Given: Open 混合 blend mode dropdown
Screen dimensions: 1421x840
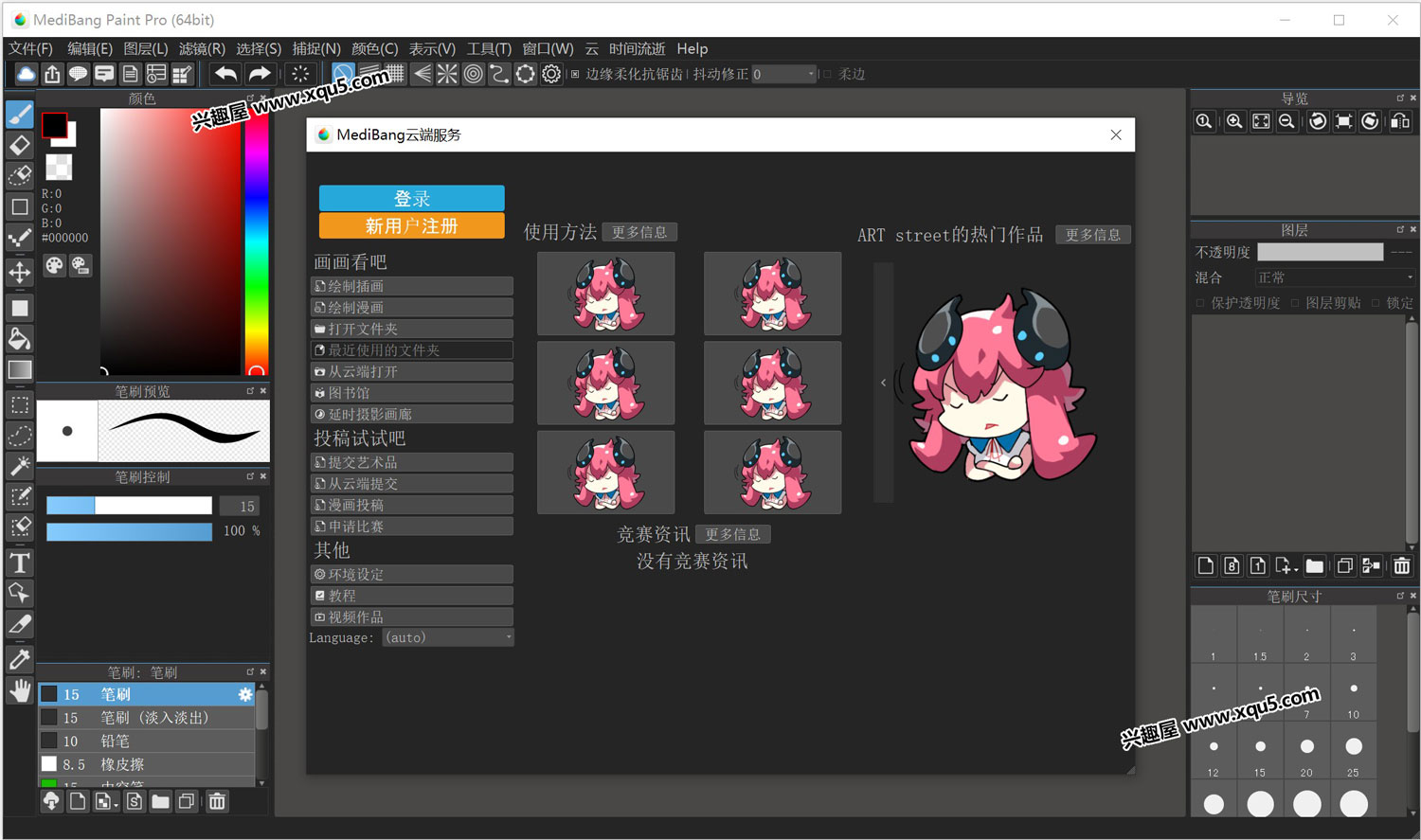Looking at the screenshot, I should [1335, 277].
